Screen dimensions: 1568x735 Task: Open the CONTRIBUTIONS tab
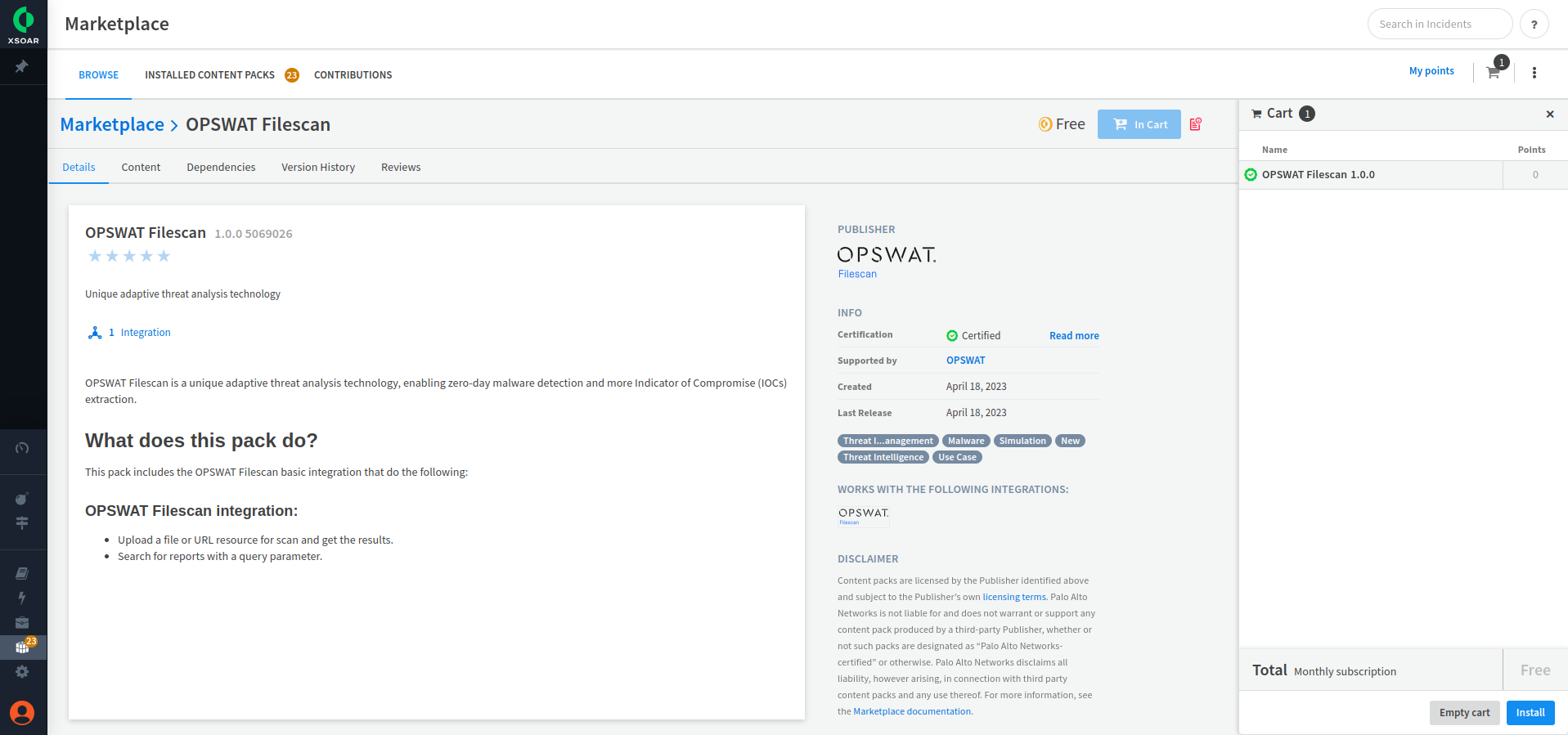[353, 74]
